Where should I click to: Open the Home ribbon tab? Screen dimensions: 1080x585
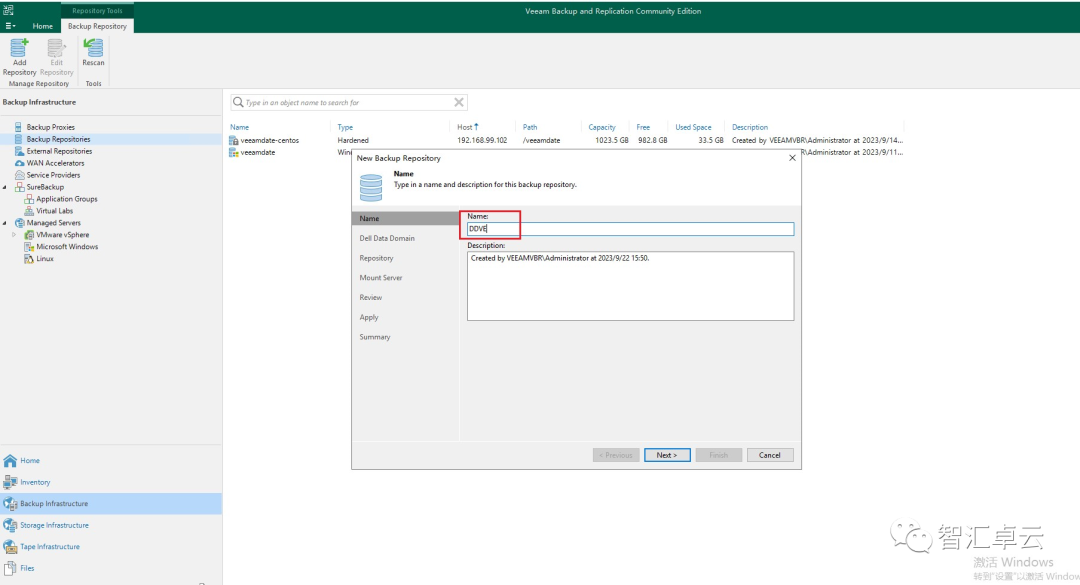click(41, 27)
